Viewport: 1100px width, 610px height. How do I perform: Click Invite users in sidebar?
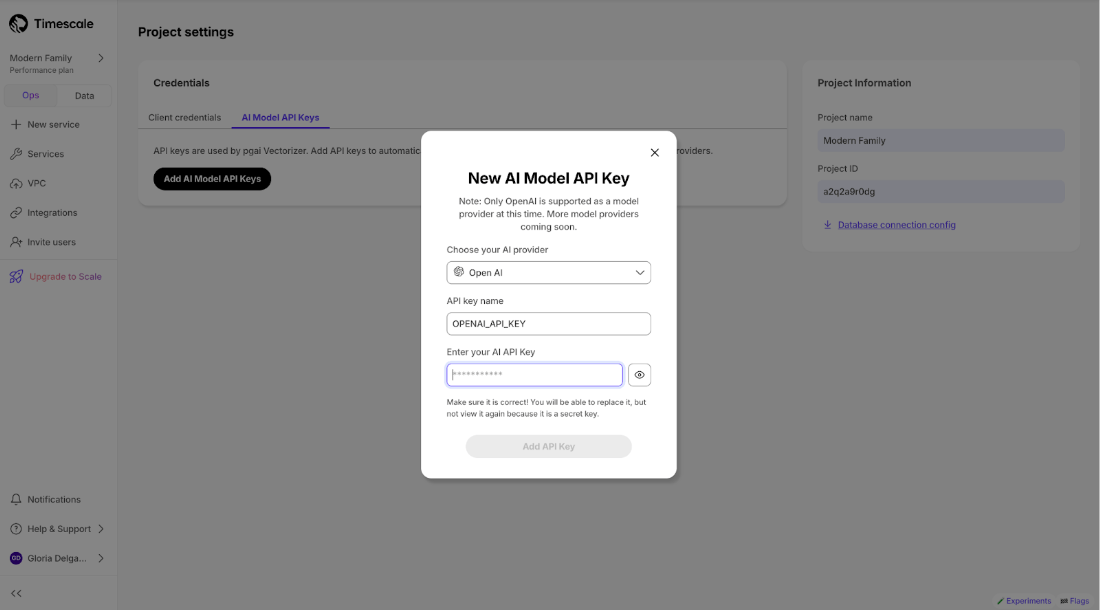(x=50, y=242)
